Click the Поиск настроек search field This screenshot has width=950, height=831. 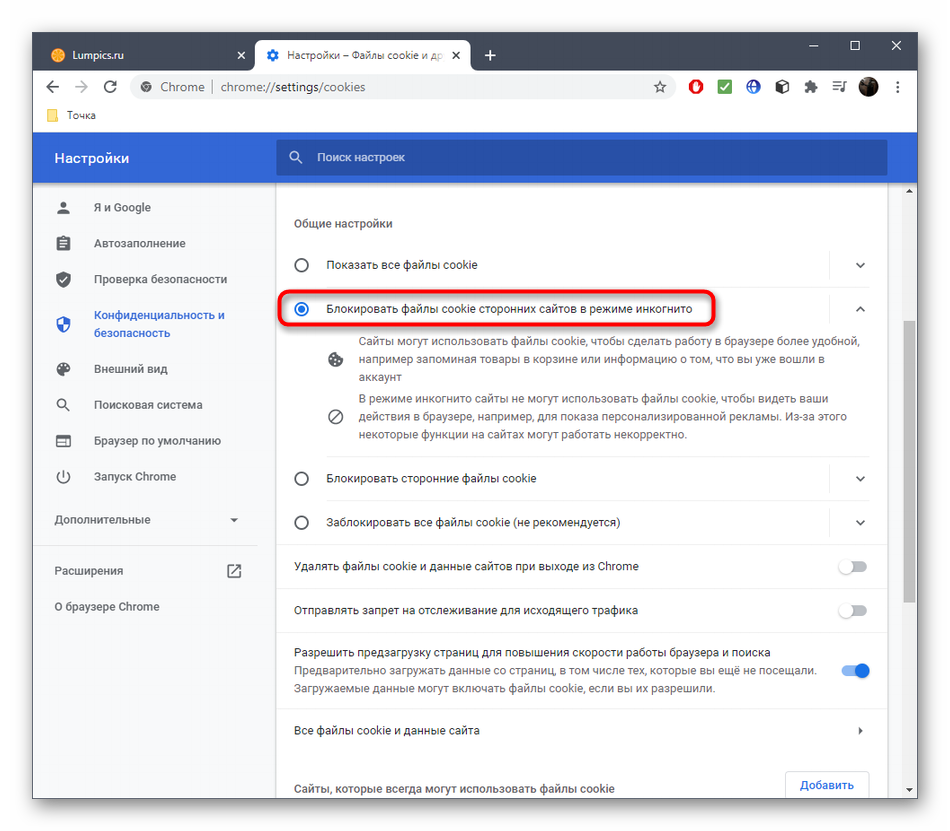tap(582, 157)
